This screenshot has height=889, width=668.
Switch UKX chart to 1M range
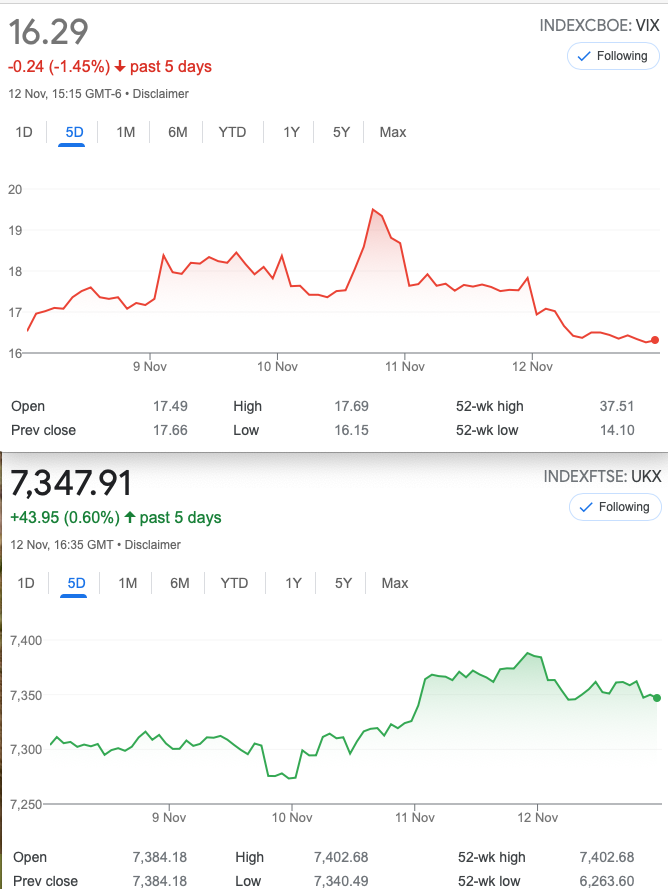[x=128, y=583]
